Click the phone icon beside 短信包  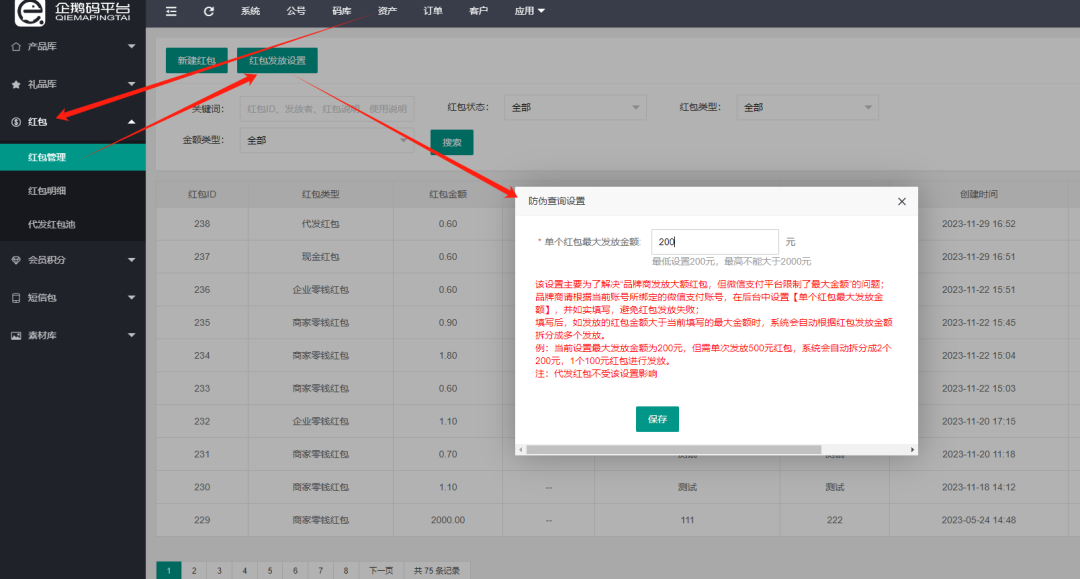16,298
